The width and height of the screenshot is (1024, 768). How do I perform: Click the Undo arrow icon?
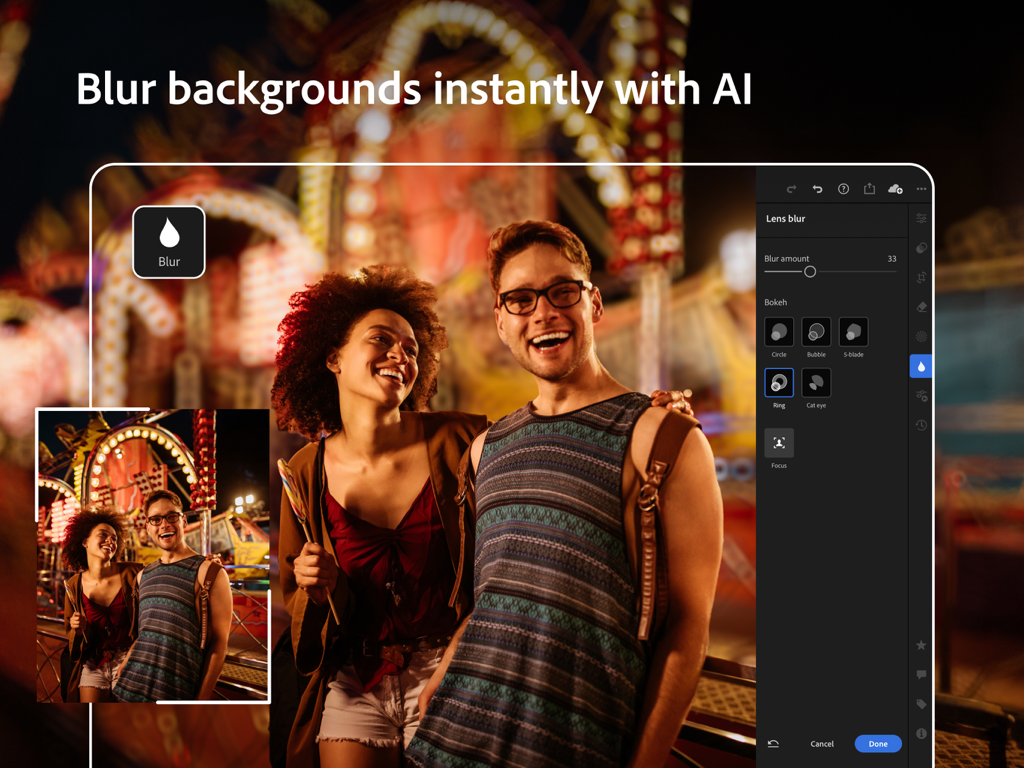[816, 188]
